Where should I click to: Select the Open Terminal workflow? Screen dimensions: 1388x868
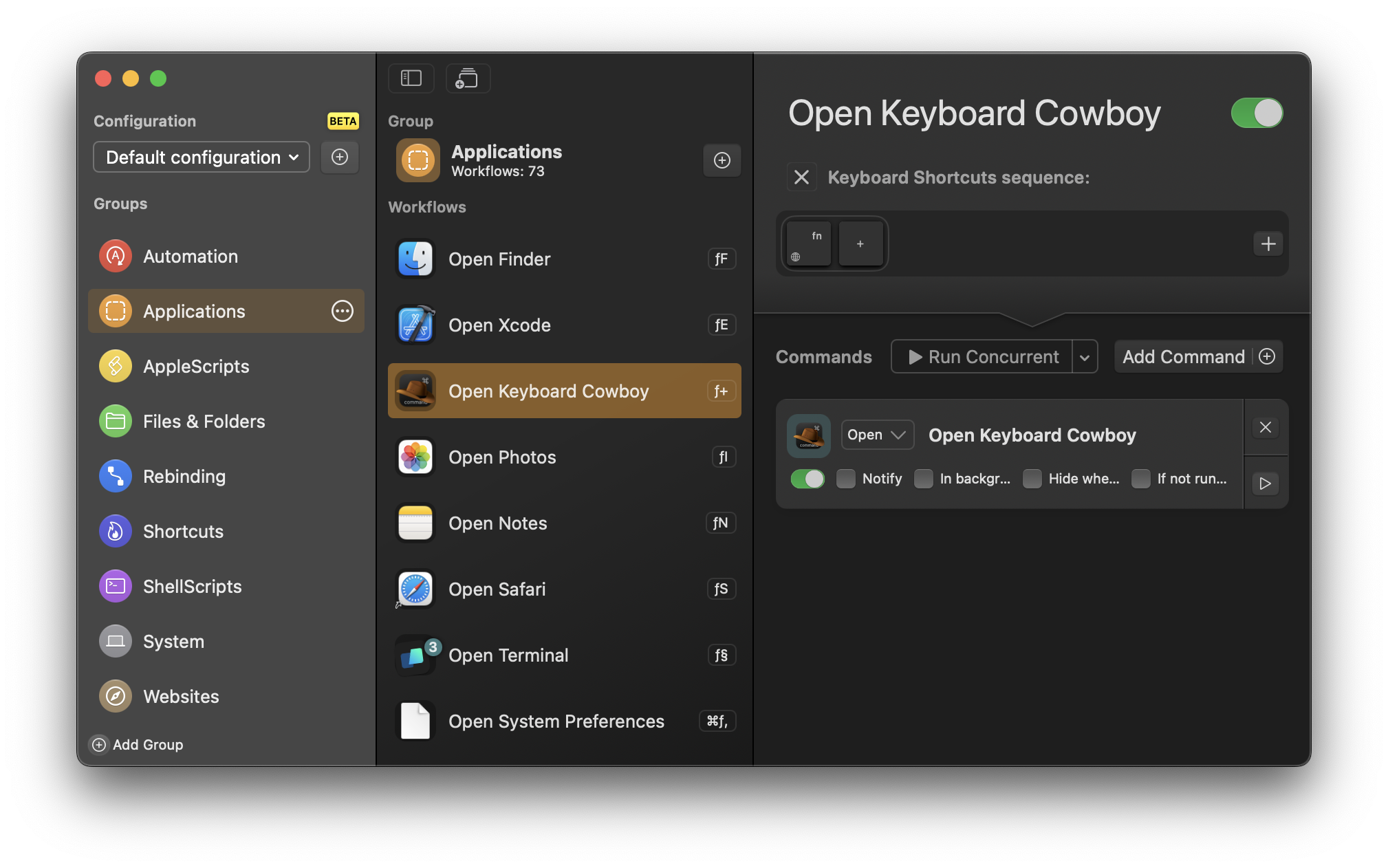point(564,655)
